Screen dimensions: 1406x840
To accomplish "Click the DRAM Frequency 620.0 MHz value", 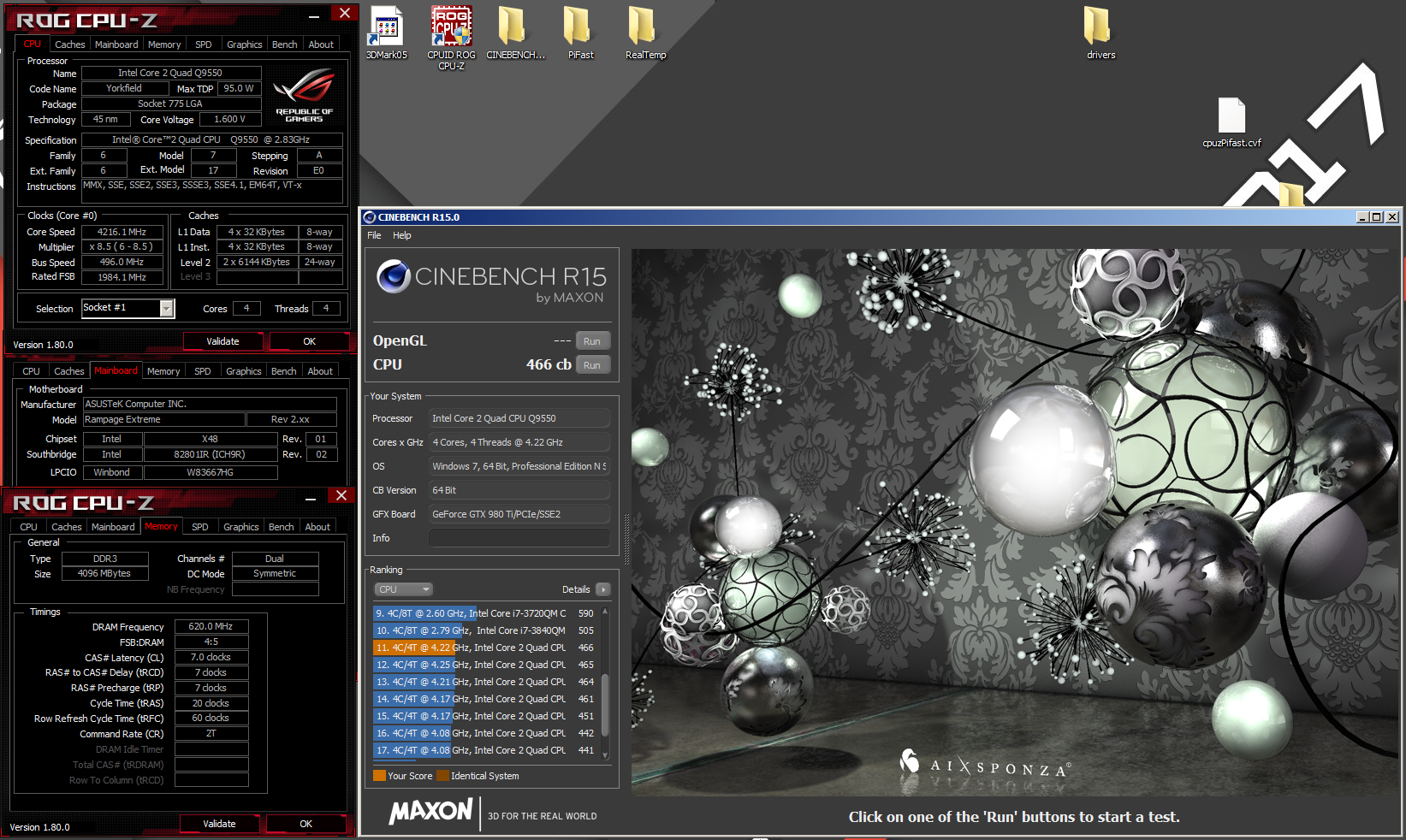I will point(211,626).
